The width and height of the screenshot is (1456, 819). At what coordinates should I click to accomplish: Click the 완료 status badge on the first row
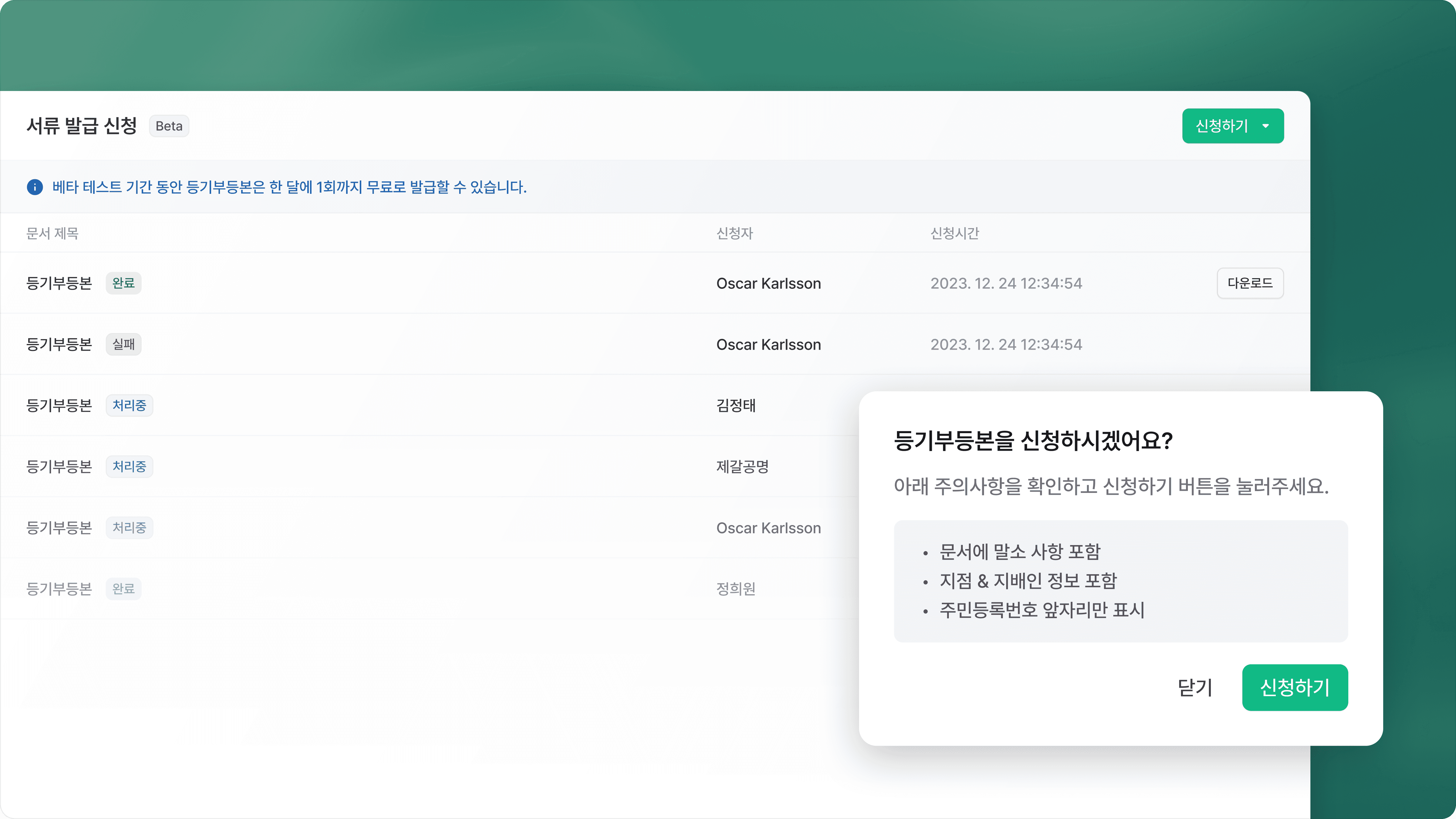123,283
